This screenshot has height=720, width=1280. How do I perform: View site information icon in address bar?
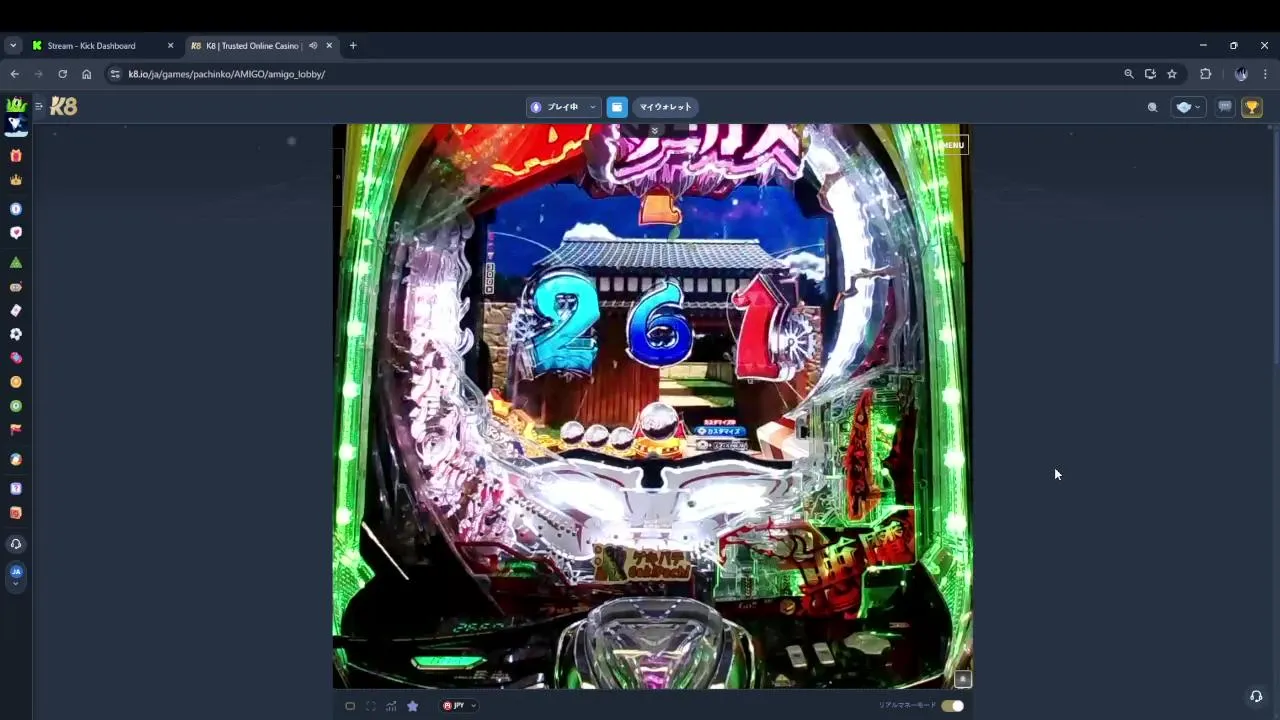(115, 74)
